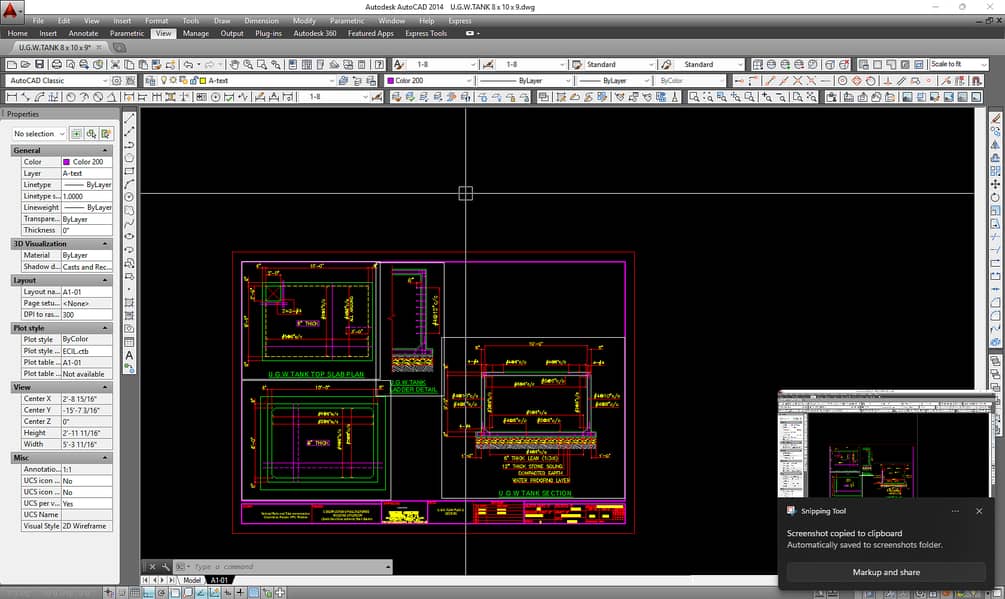Viewport: 1005px width, 599px height.
Task: Open the Layer Properties Manager icon
Action: click(x=151, y=81)
